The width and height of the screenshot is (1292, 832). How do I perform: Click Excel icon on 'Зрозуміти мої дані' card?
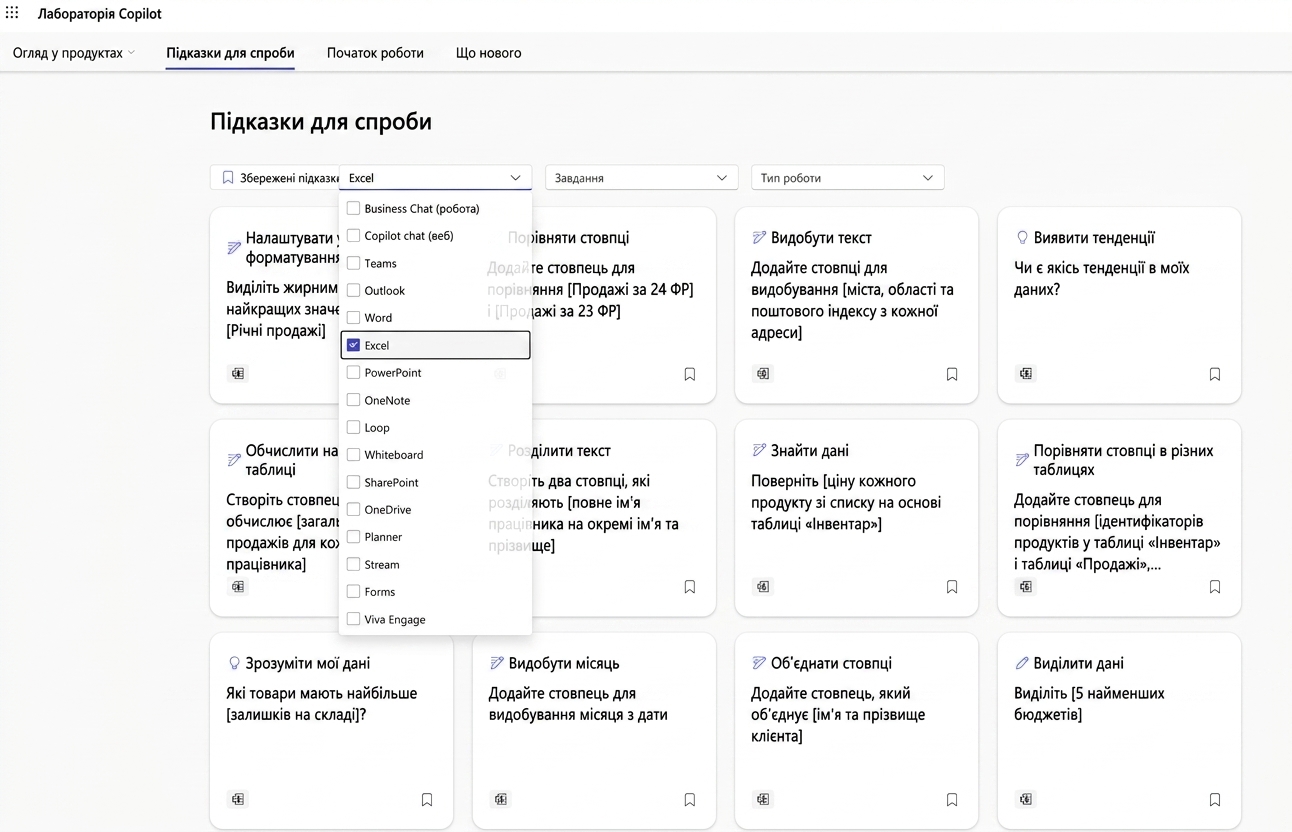(x=238, y=799)
